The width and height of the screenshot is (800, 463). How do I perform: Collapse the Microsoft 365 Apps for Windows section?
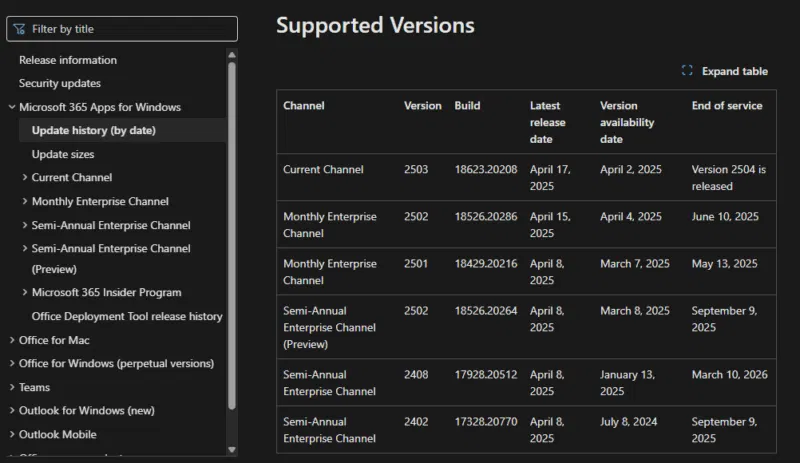(12, 107)
